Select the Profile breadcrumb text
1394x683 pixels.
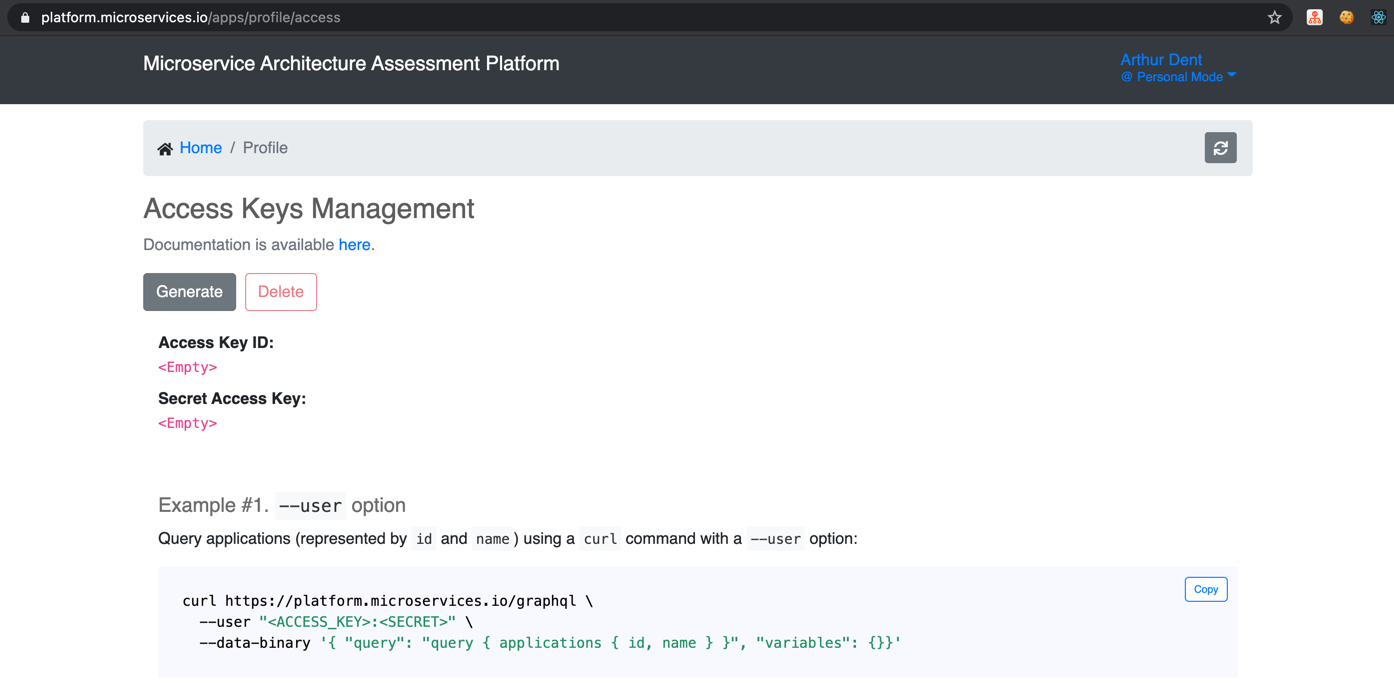(x=265, y=148)
